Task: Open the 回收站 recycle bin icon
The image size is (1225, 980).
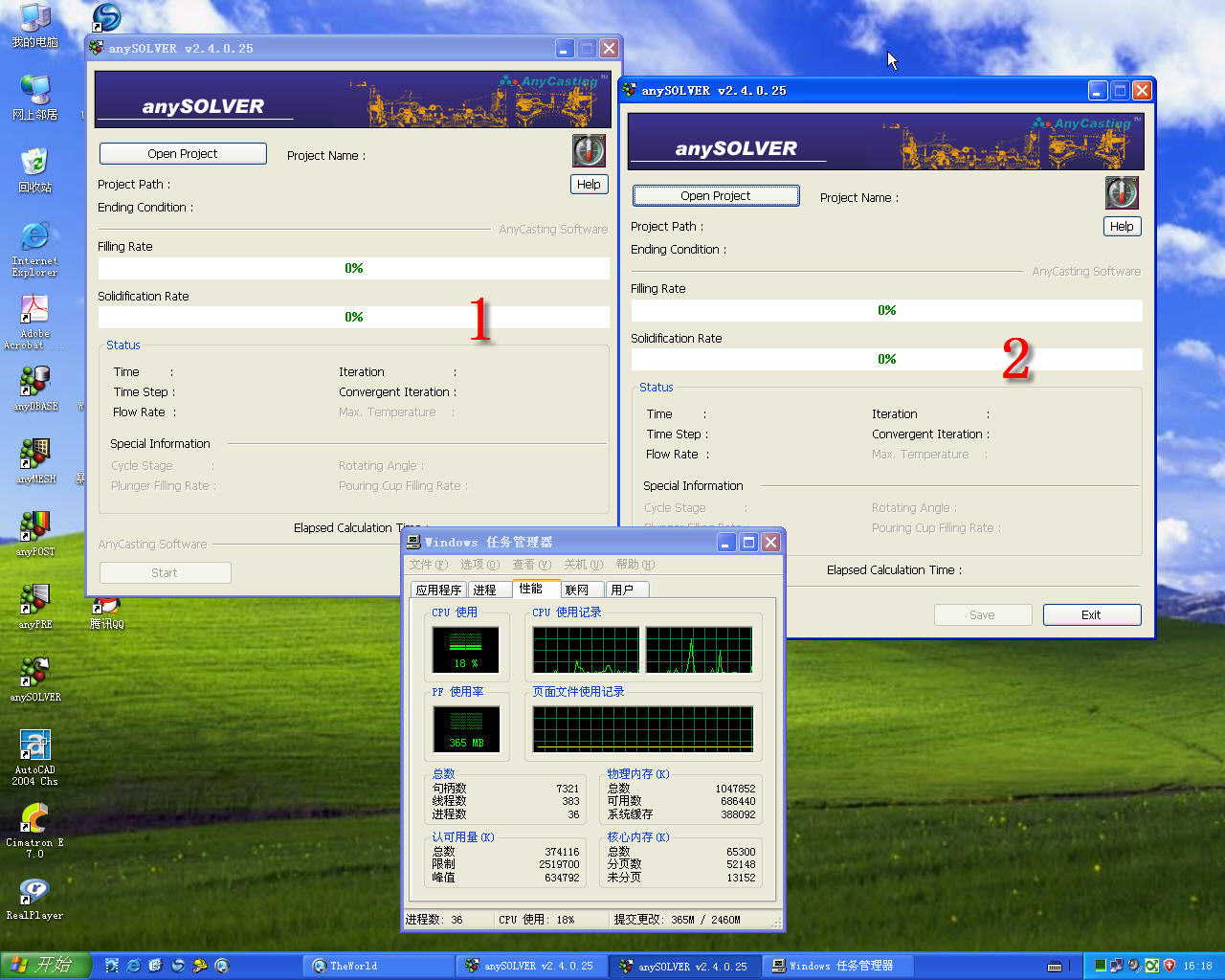Action: click(x=35, y=169)
